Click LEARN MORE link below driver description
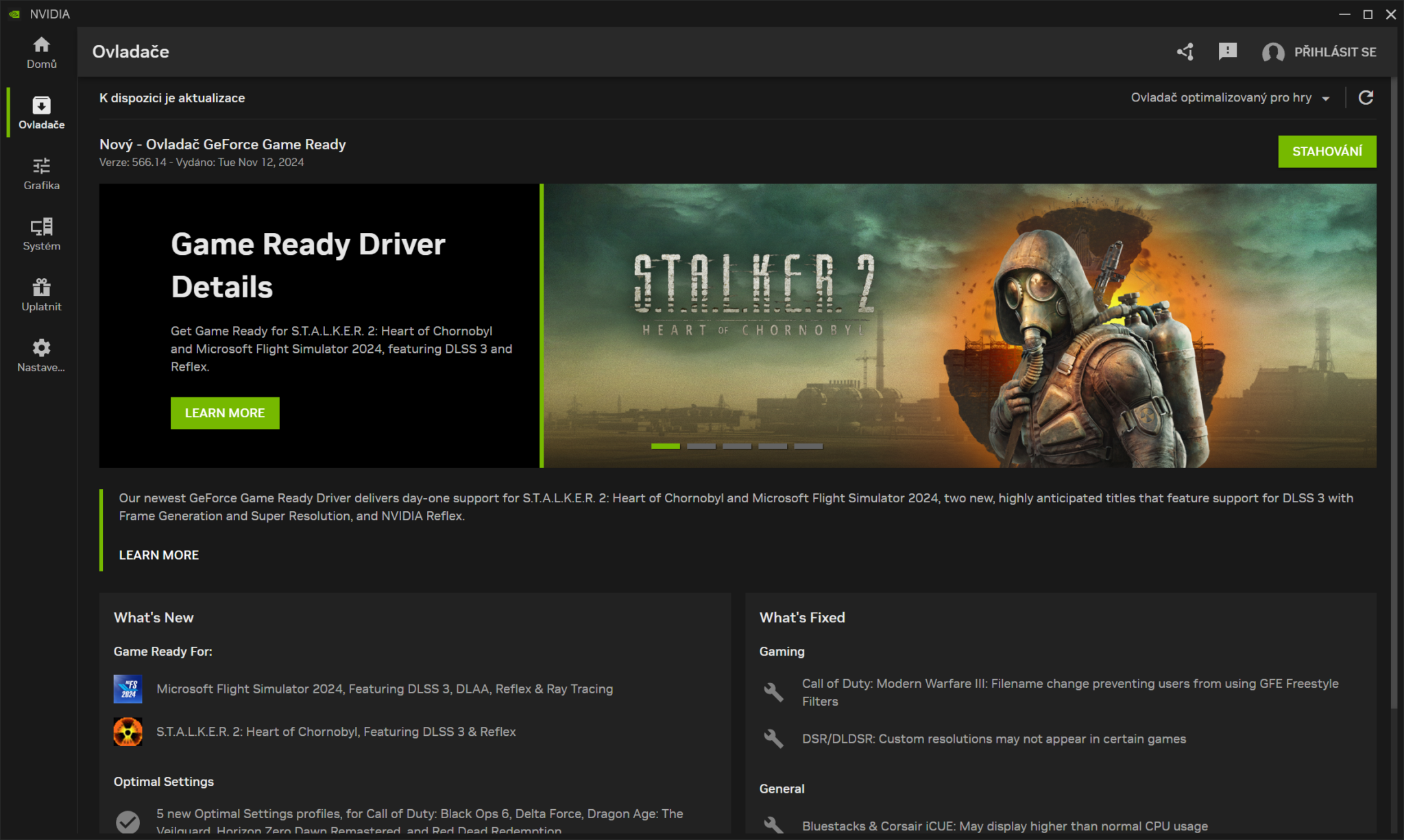The image size is (1404, 840). [x=159, y=555]
